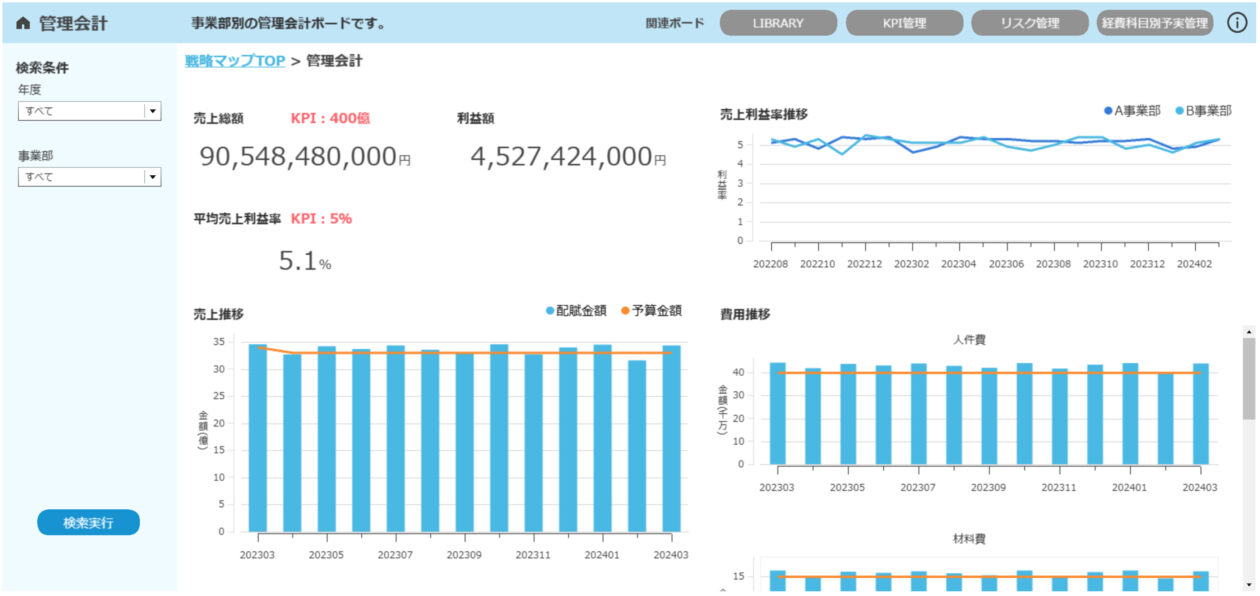This screenshot has width=1260, height=596.
Task: Click the KPI：5% label
Action: click(321, 218)
